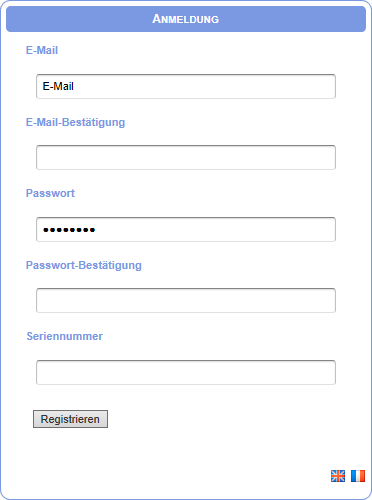
Task: Click the E-Mail text typed inside the field
Action: click(x=58, y=86)
